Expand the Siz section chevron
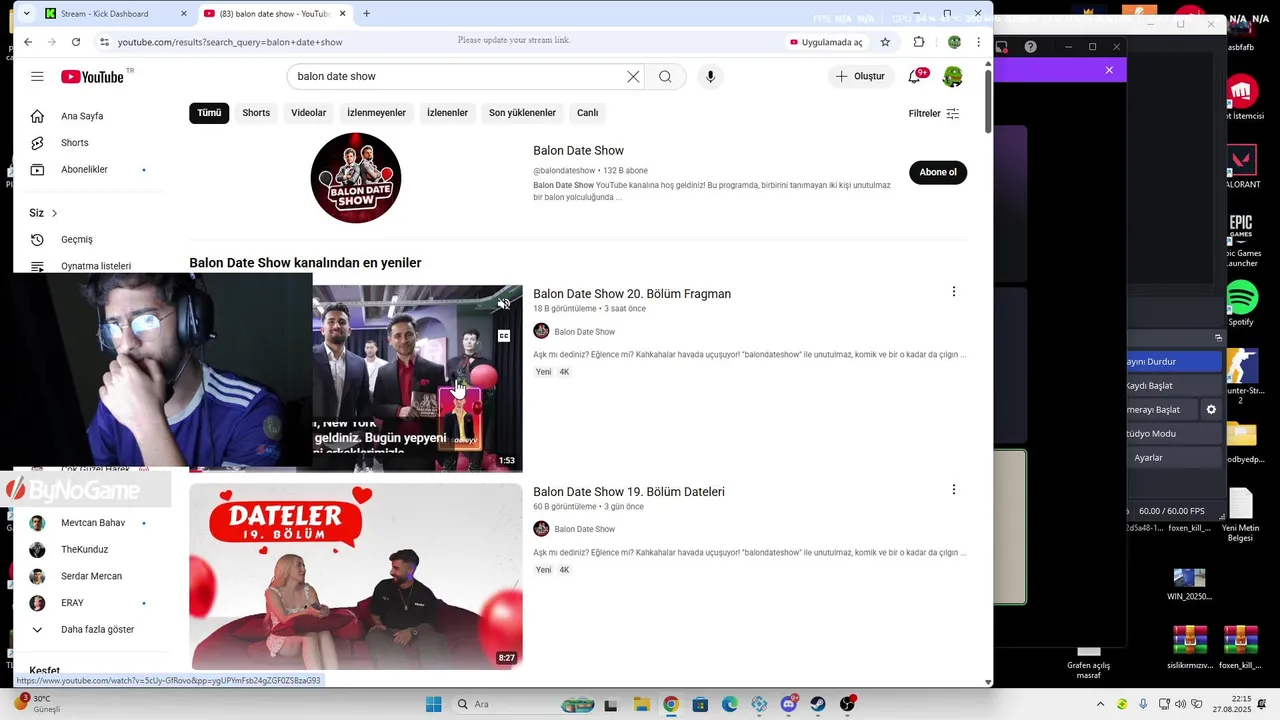The height and width of the screenshot is (720, 1280). point(54,213)
